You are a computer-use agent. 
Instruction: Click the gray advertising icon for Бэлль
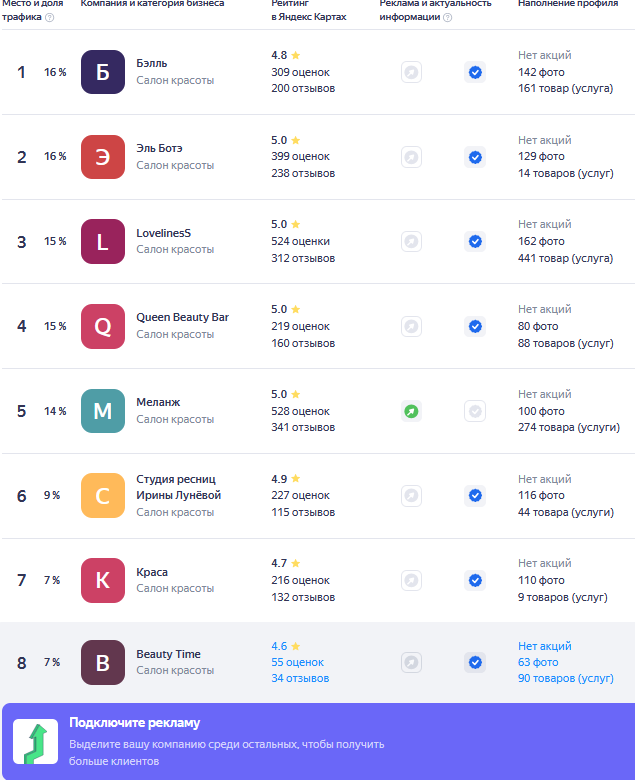click(411, 72)
